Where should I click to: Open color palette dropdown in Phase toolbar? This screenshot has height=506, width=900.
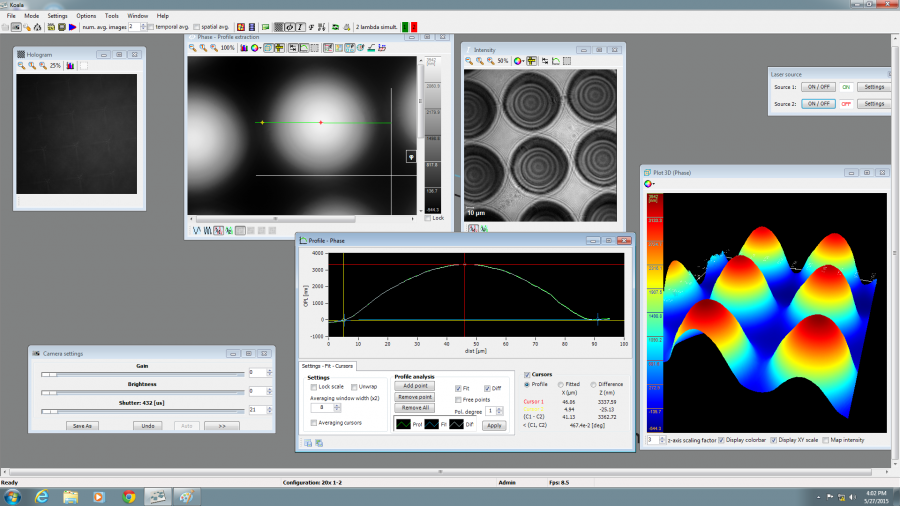[256, 47]
